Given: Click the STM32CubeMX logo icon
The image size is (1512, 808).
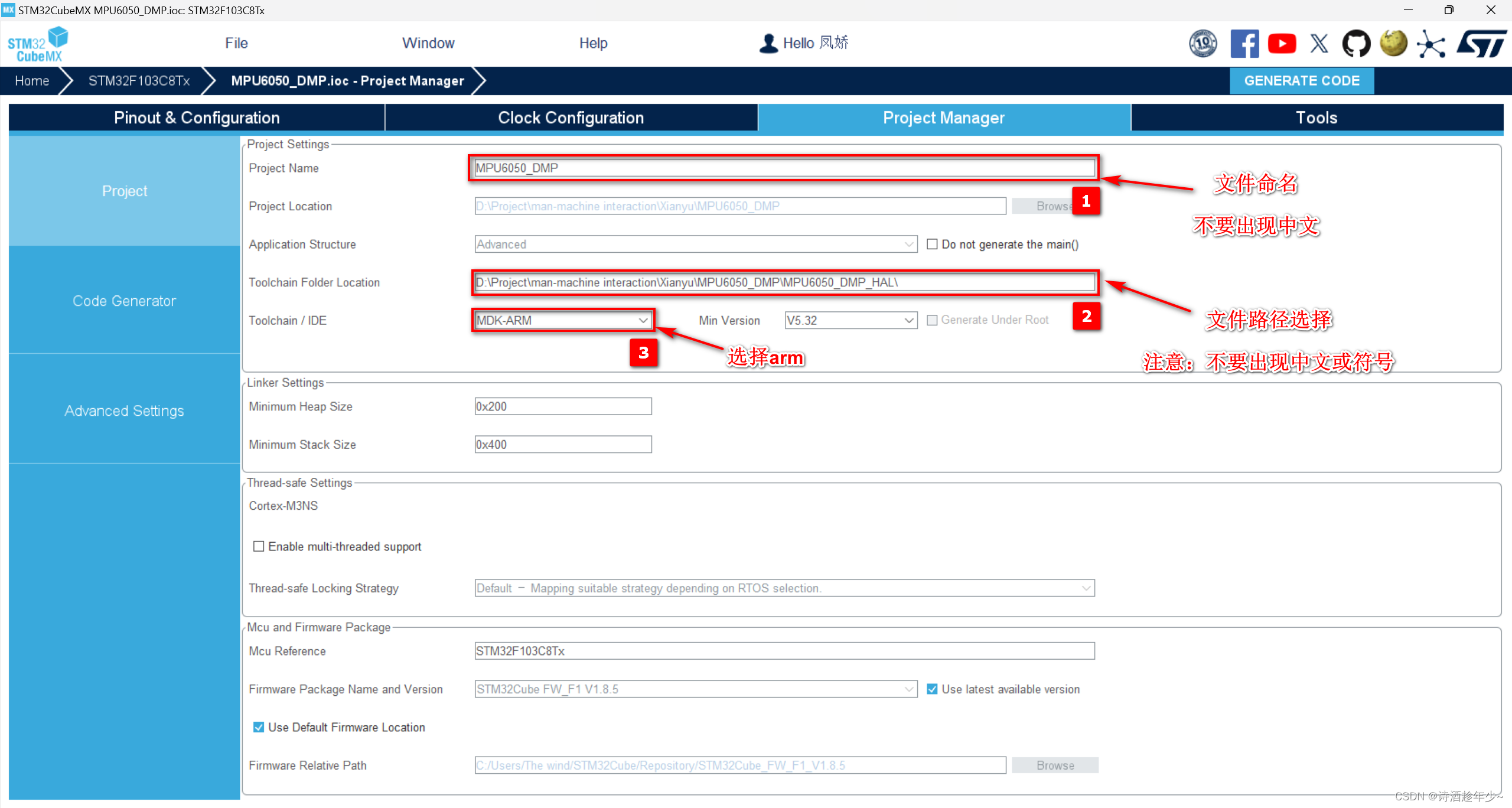Looking at the screenshot, I should [x=37, y=44].
